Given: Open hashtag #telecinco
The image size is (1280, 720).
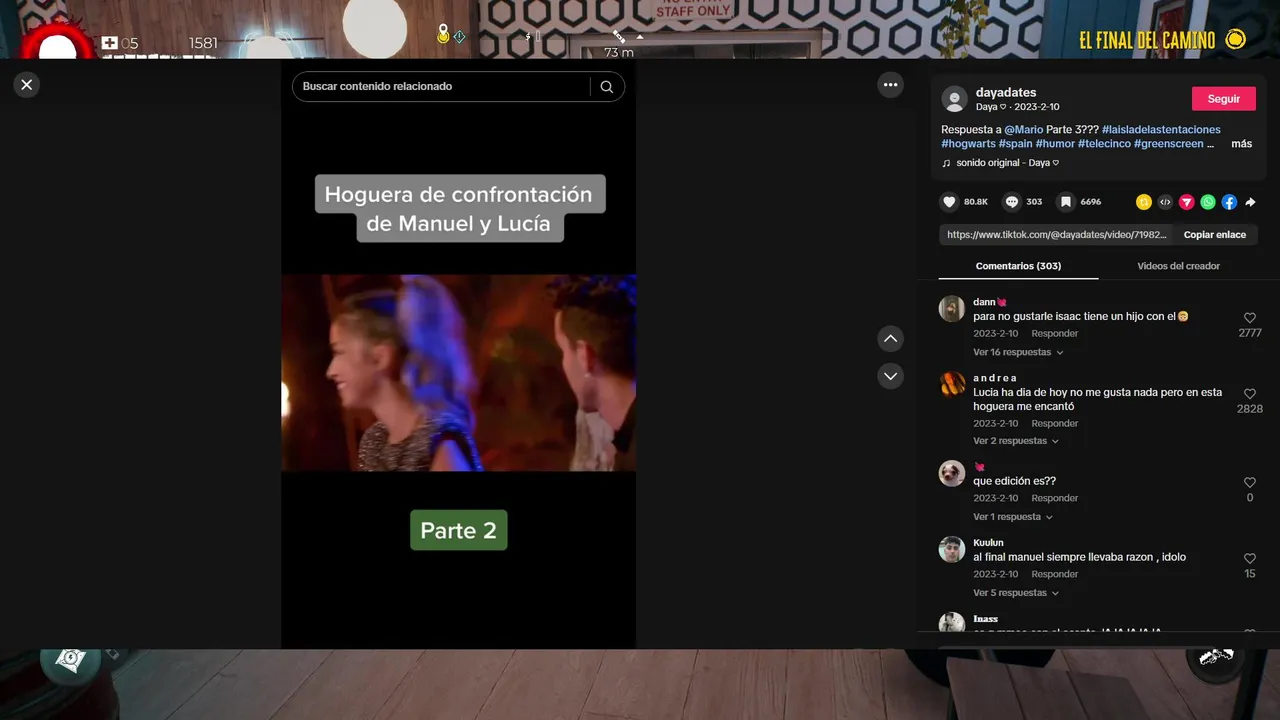Looking at the screenshot, I should (1104, 144).
